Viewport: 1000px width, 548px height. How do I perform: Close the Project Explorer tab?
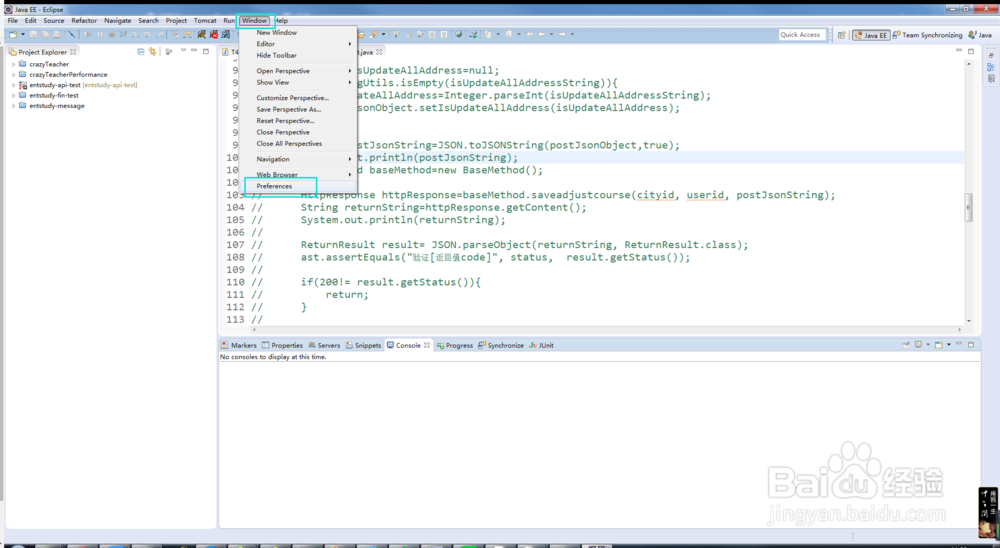[x=73, y=52]
